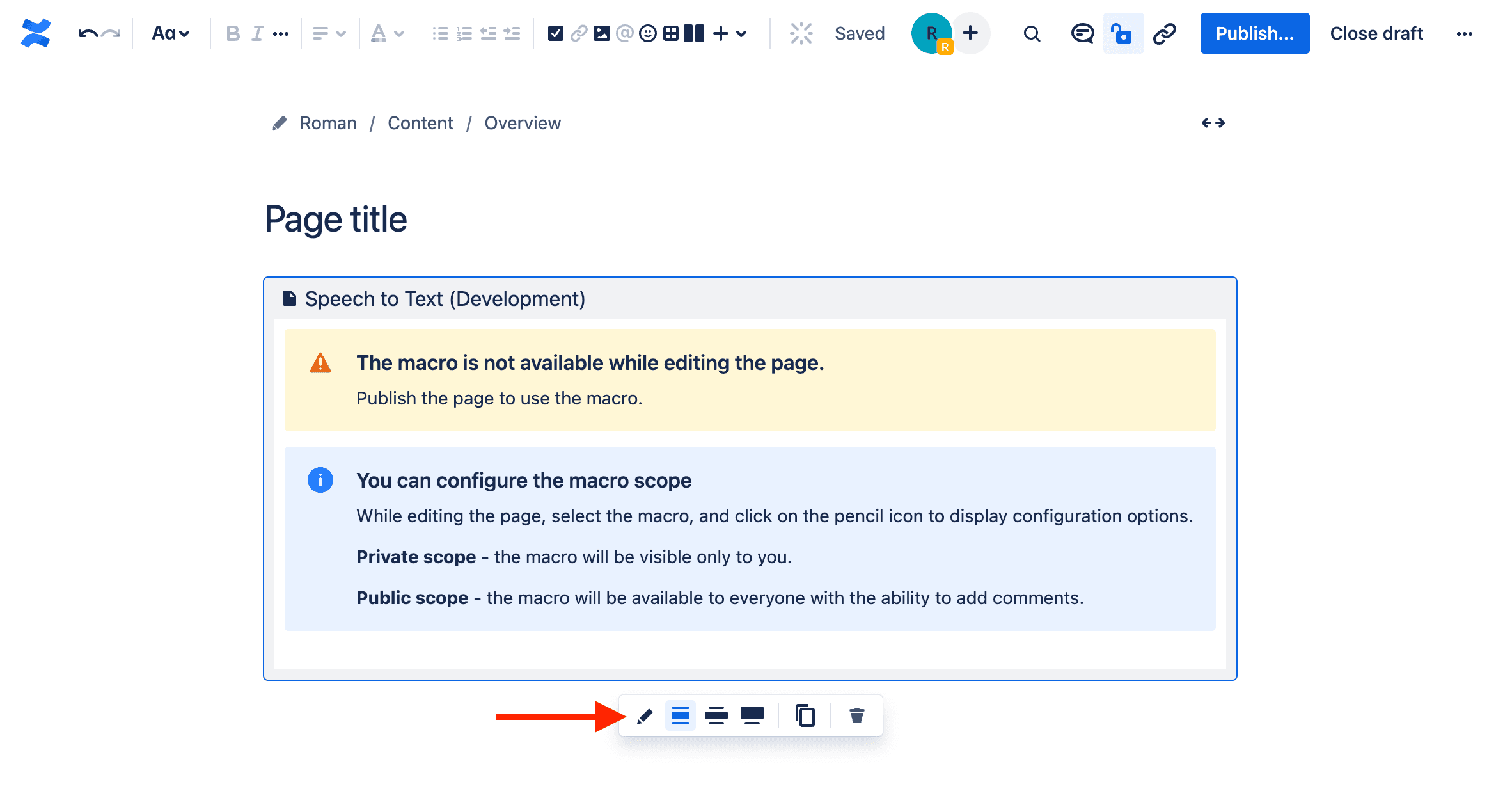
Task: Open the more actions menu
Action: (1465, 34)
